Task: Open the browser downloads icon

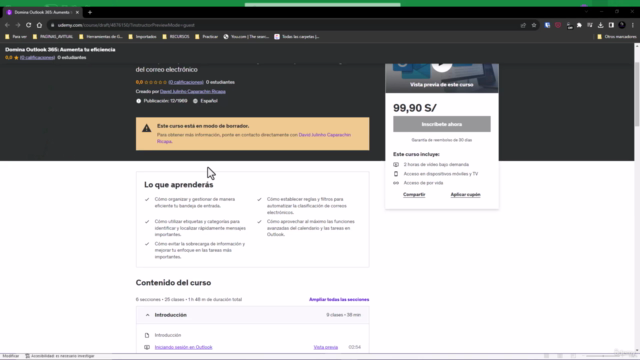Action: point(600,25)
